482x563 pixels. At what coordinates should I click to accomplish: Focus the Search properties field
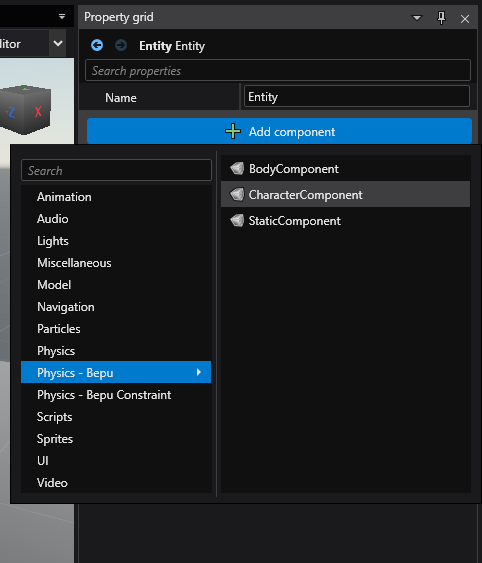tap(278, 70)
